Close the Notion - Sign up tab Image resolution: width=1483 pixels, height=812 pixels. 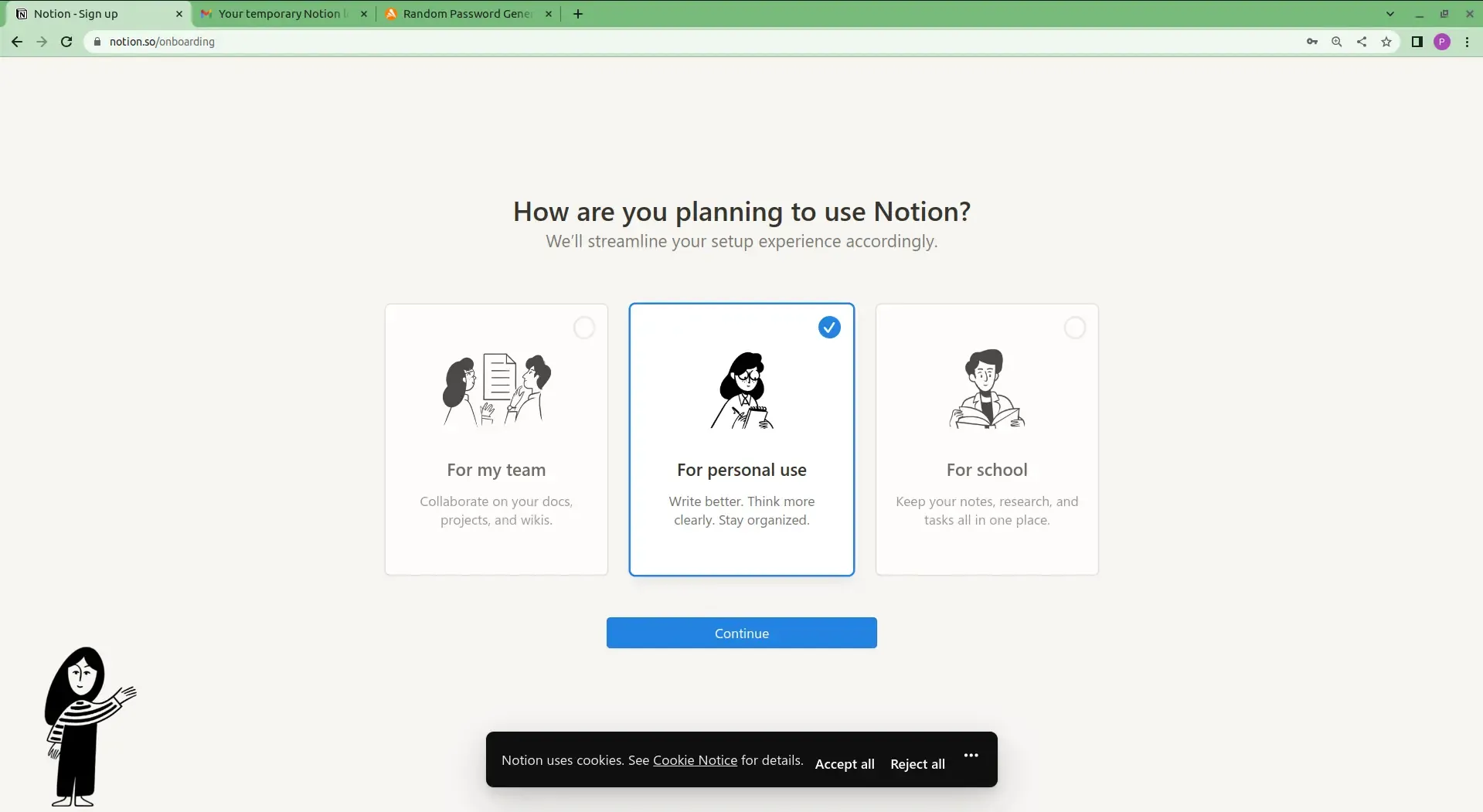point(179,14)
